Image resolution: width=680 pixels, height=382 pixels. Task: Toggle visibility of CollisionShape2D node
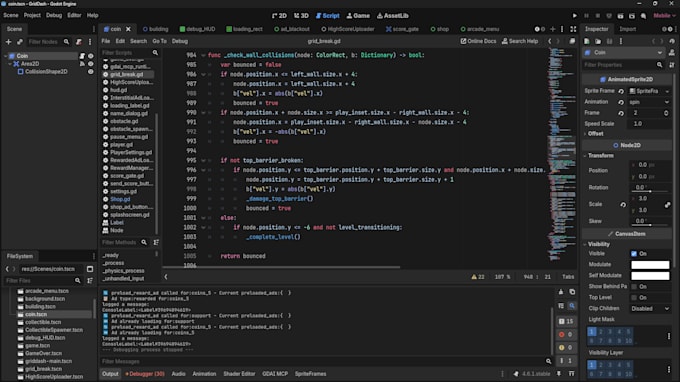tap(91, 72)
